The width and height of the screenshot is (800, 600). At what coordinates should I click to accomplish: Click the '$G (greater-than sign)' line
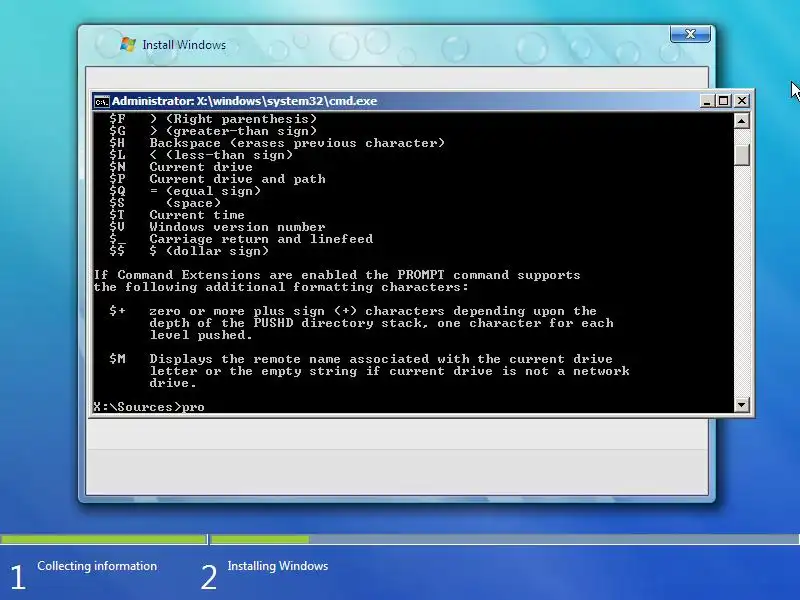213,131
